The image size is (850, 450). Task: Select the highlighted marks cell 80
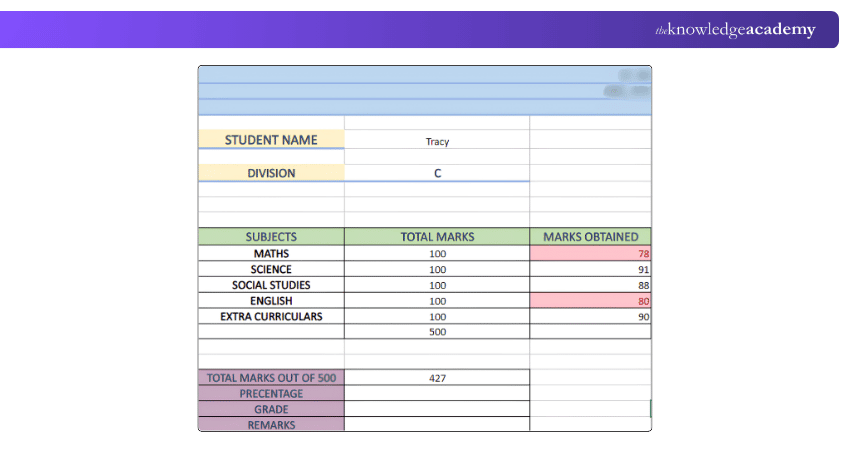point(590,300)
